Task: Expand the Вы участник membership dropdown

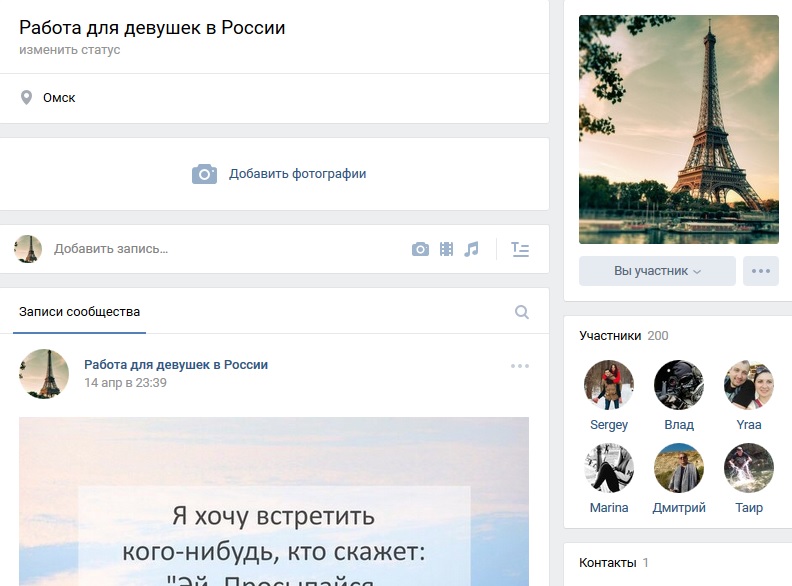Action: point(657,271)
